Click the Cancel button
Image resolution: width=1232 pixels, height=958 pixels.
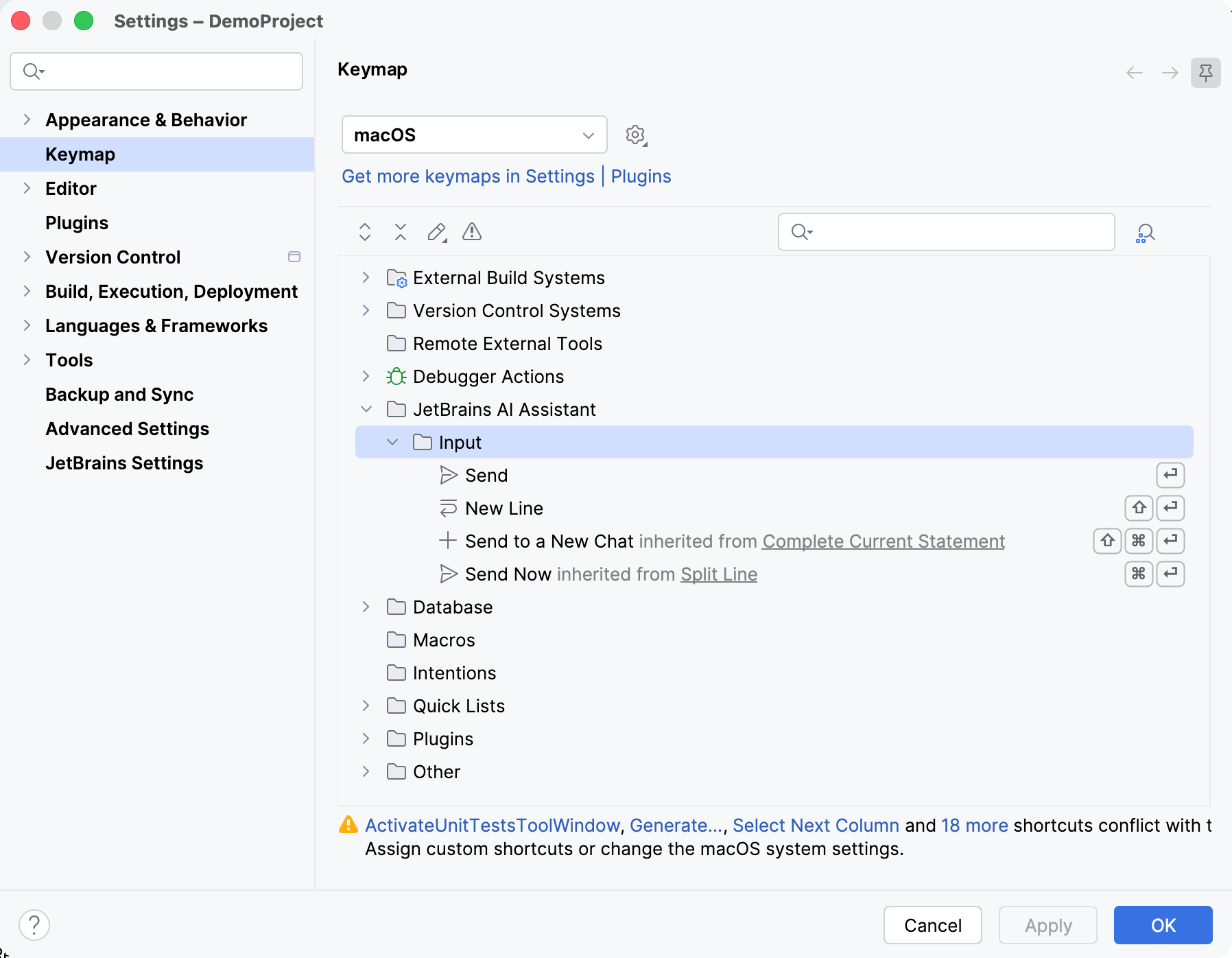[933, 925]
